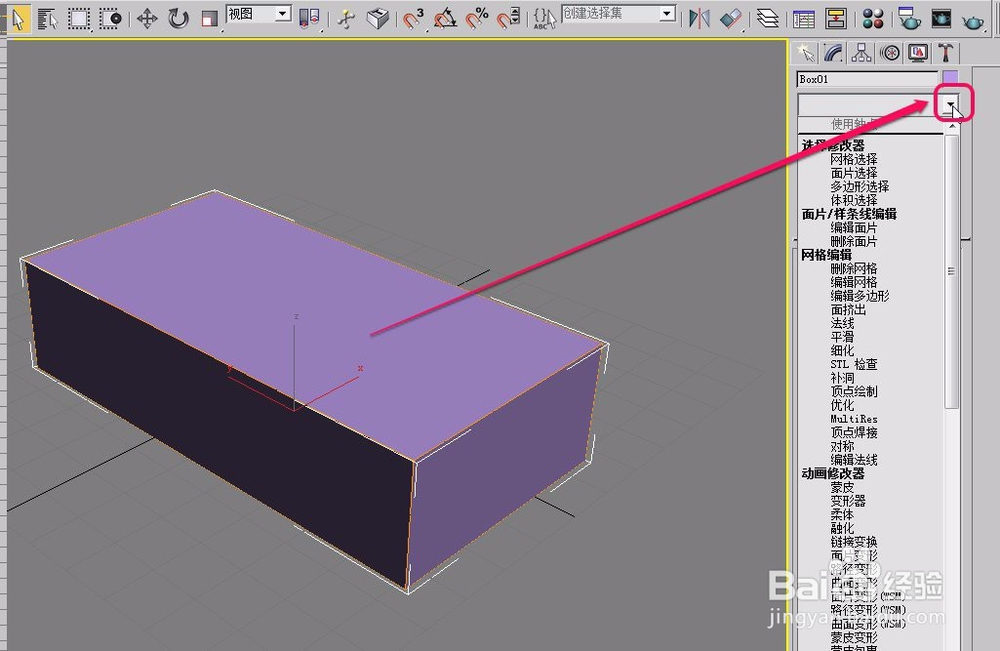Switch to the Utilities hammer tab
Image resolution: width=1000 pixels, height=651 pixels.
click(x=945, y=53)
